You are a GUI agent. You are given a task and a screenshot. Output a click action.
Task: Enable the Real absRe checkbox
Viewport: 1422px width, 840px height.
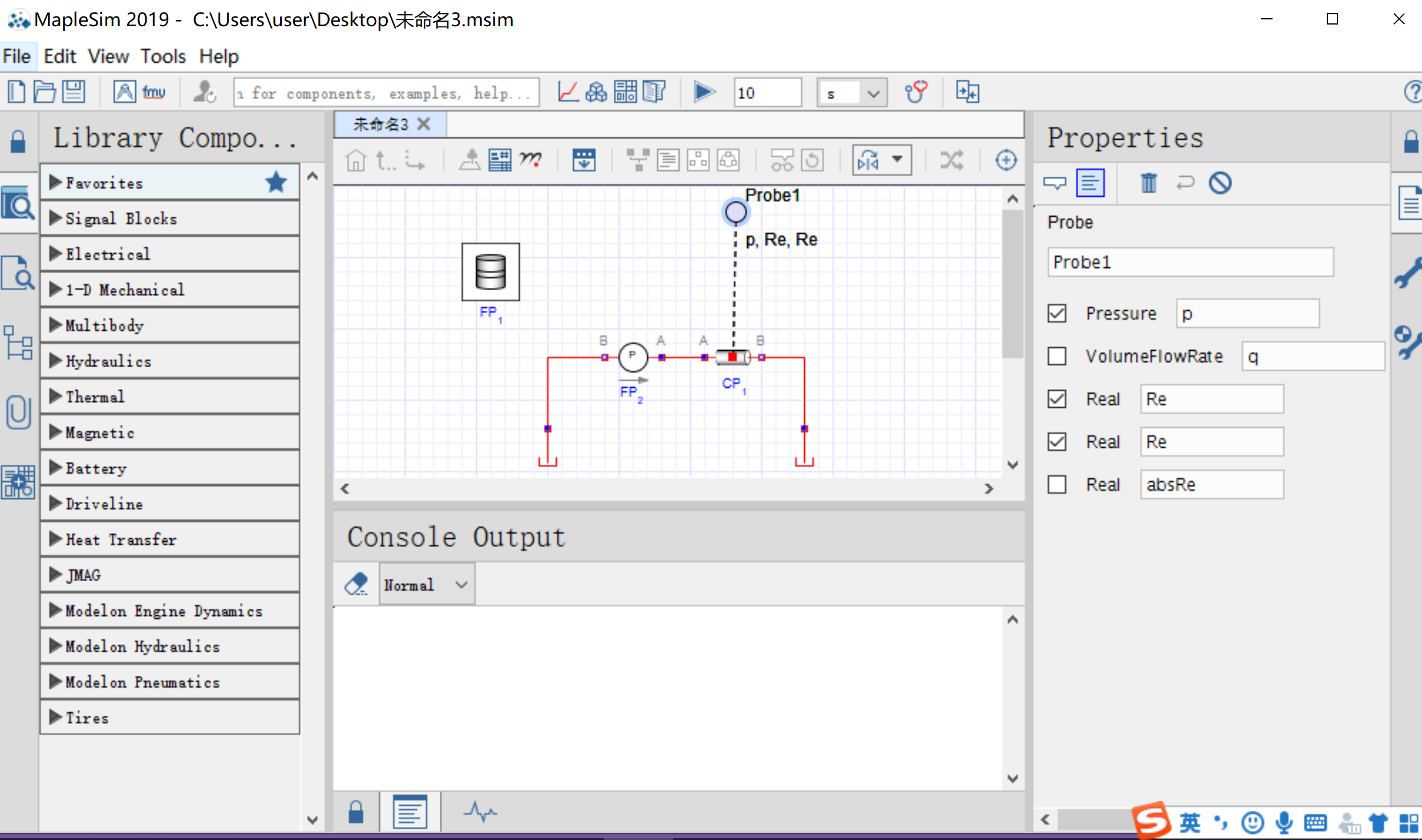(x=1056, y=485)
